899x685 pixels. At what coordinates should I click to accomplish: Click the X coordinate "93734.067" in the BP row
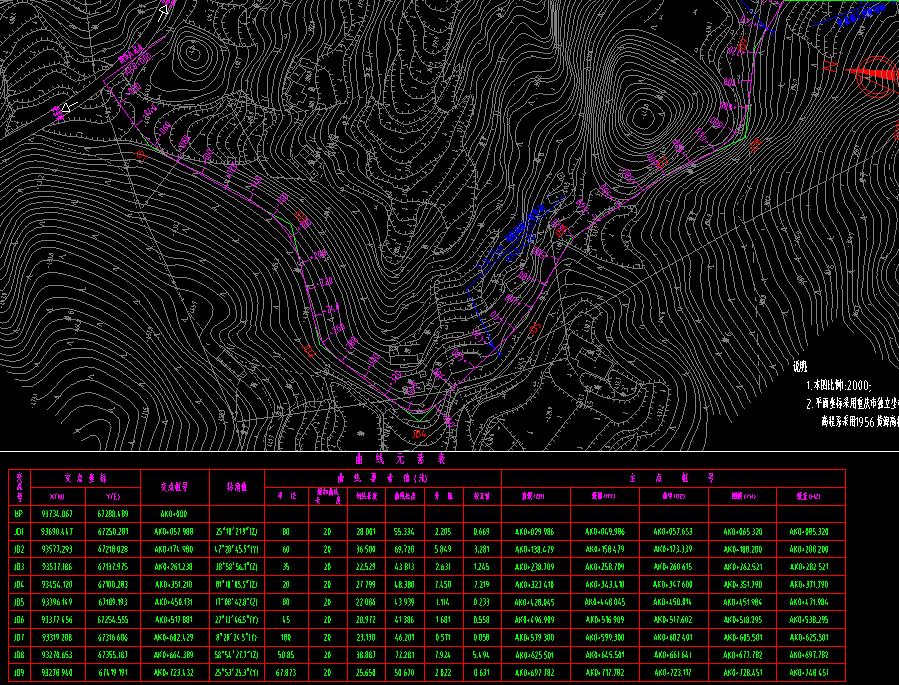pyautogui.click(x=57, y=514)
